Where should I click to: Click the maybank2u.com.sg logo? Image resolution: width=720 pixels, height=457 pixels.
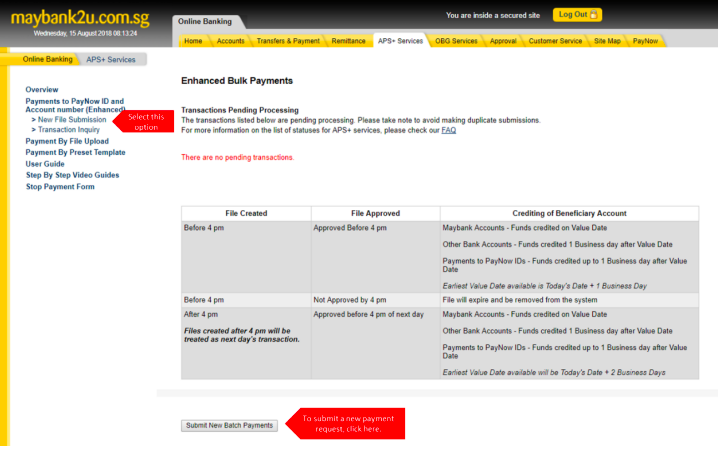tap(80, 18)
